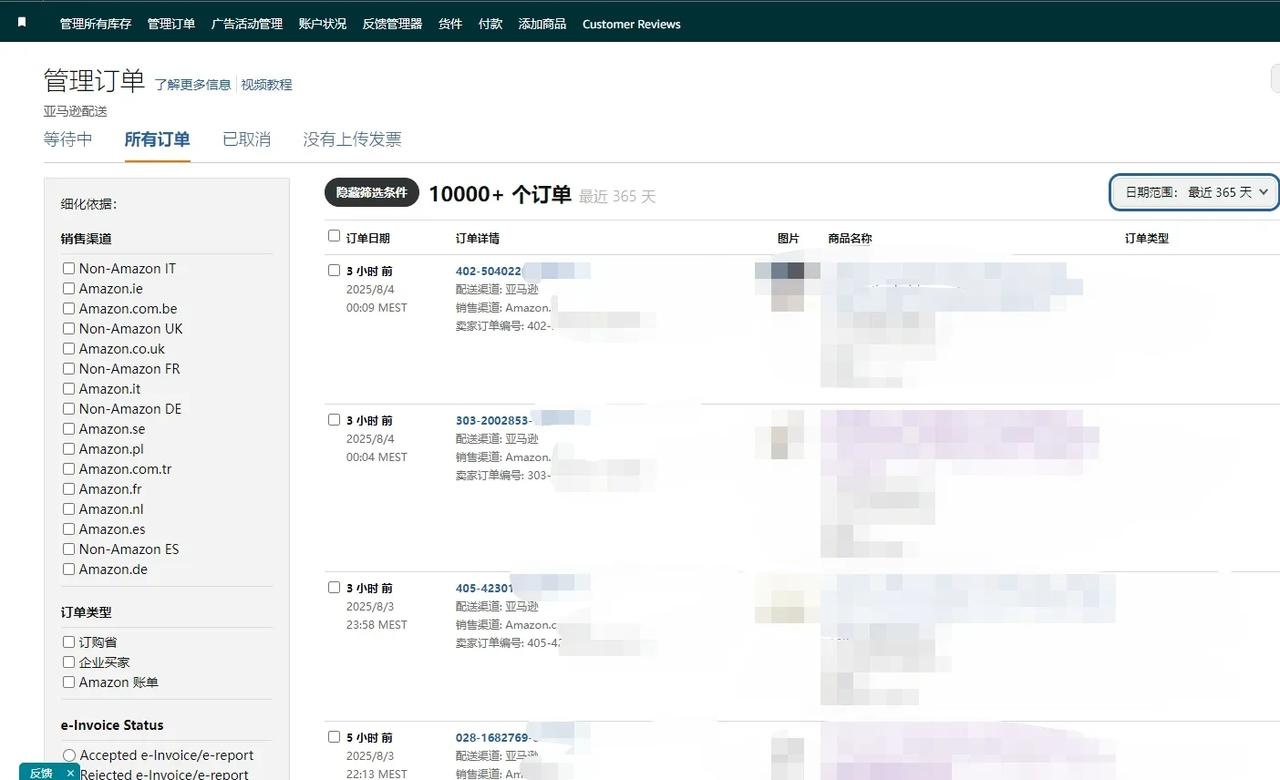Switch to 已取消 tab
Image resolution: width=1280 pixels, height=780 pixels.
click(246, 139)
